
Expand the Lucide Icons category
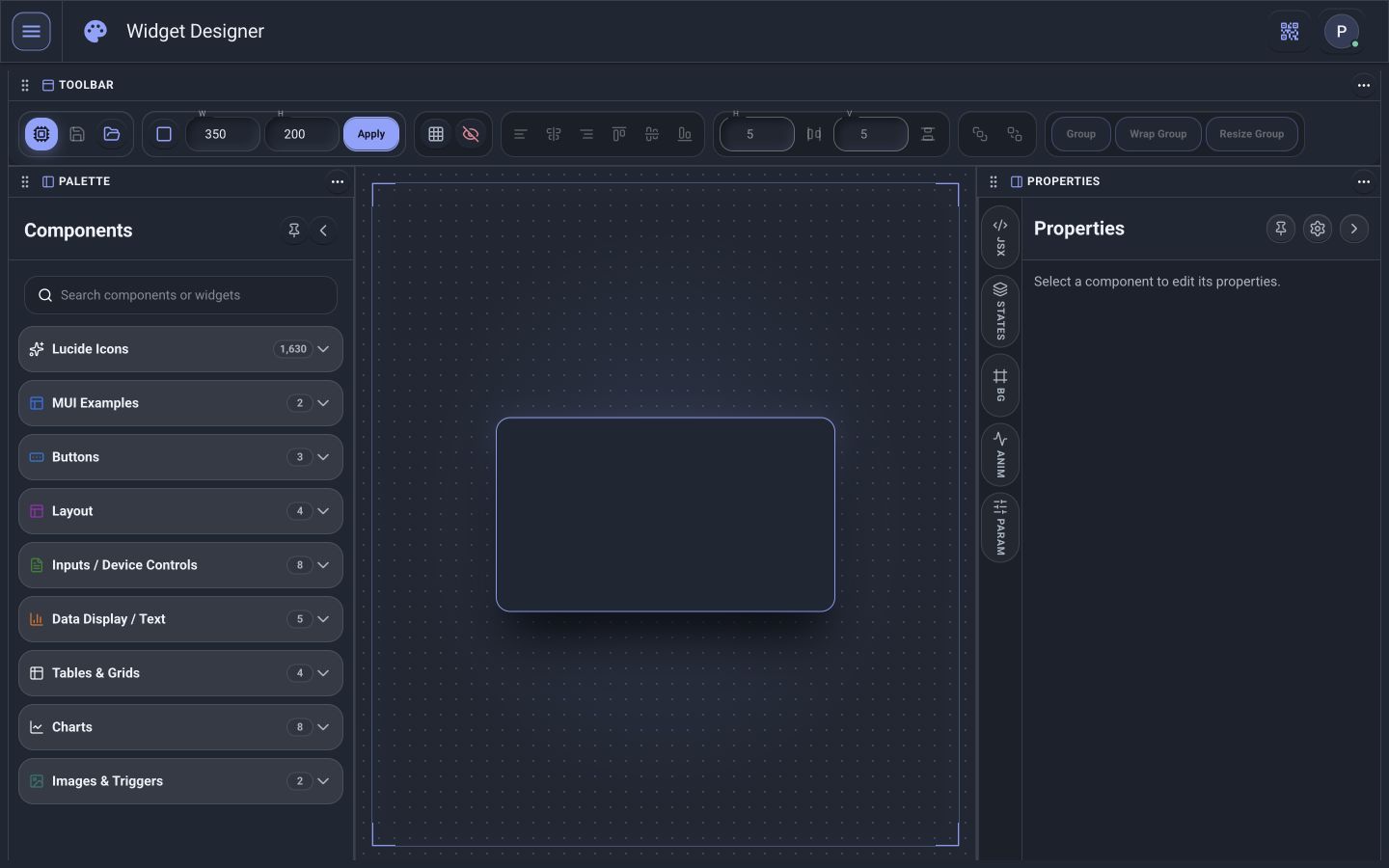point(180,349)
